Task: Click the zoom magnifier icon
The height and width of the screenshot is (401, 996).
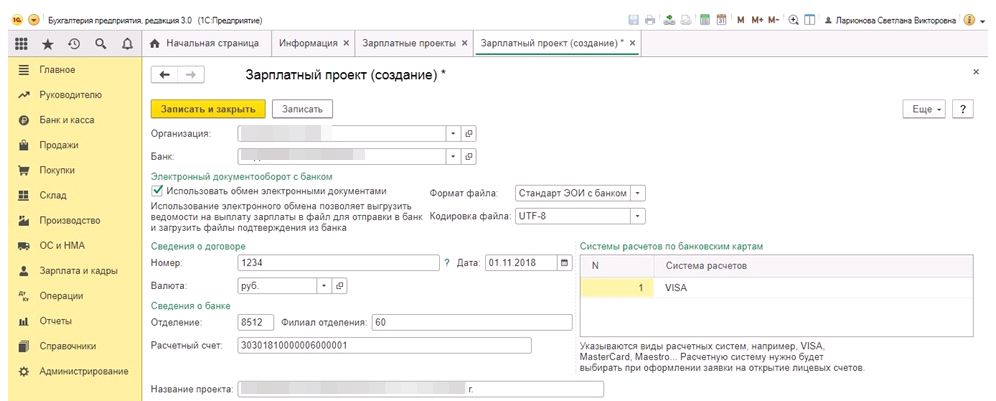Action: coord(793,20)
